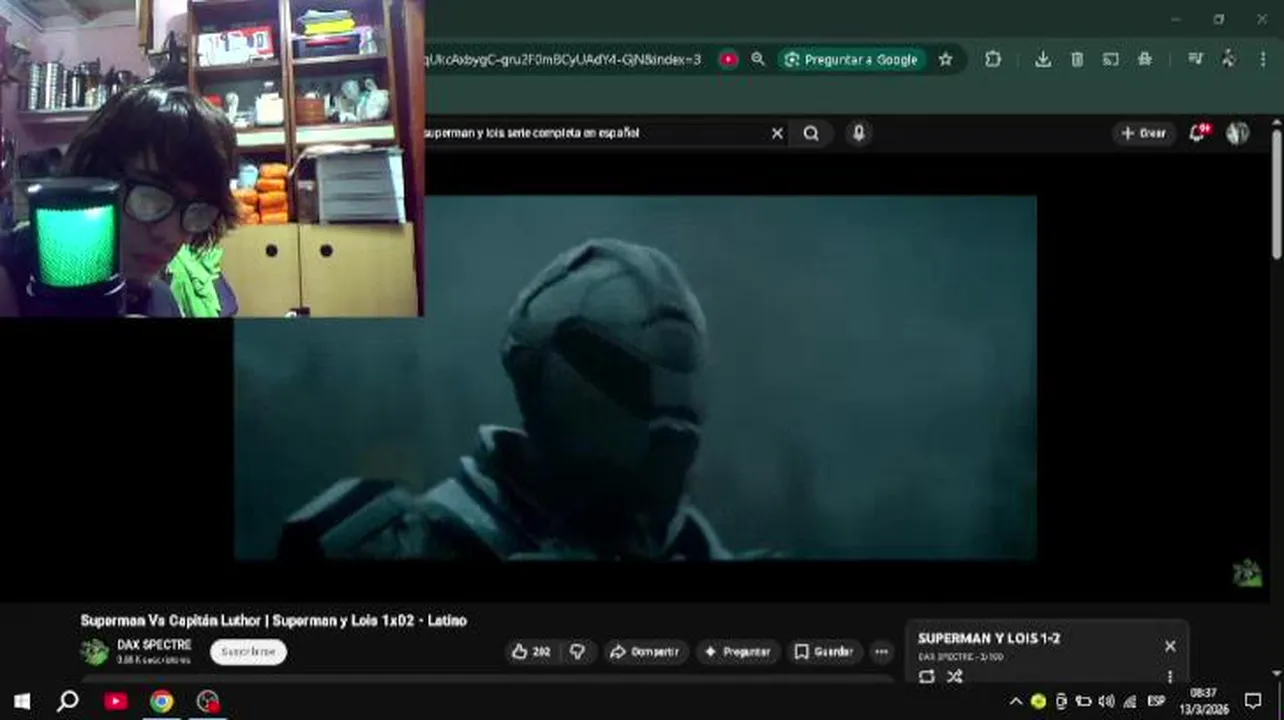The height and width of the screenshot is (720, 1284).
Task: Open more actions ellipsis below video
Action: coord(881,652)
